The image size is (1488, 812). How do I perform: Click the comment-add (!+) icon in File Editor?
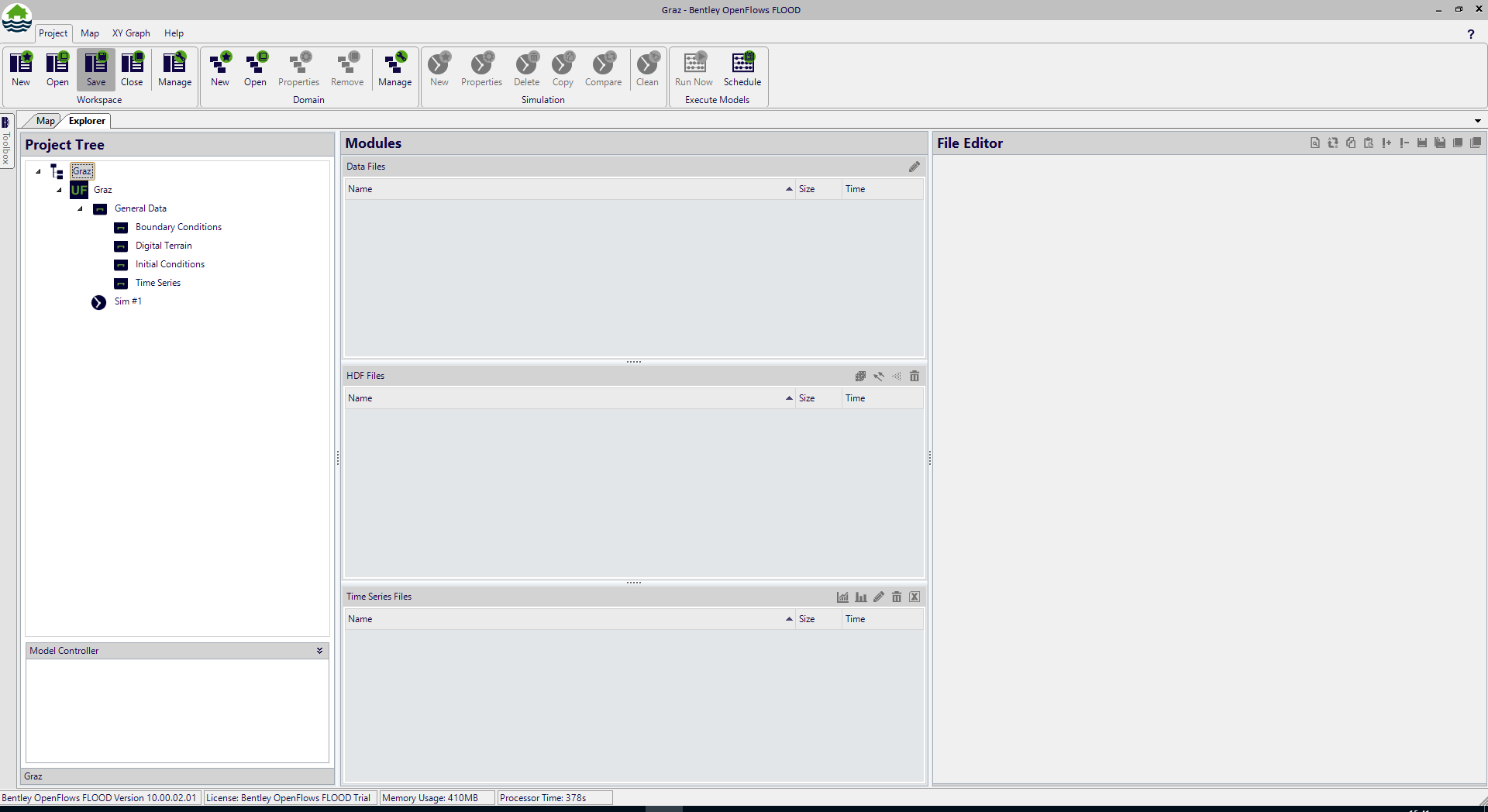(x=1386, y=143)
